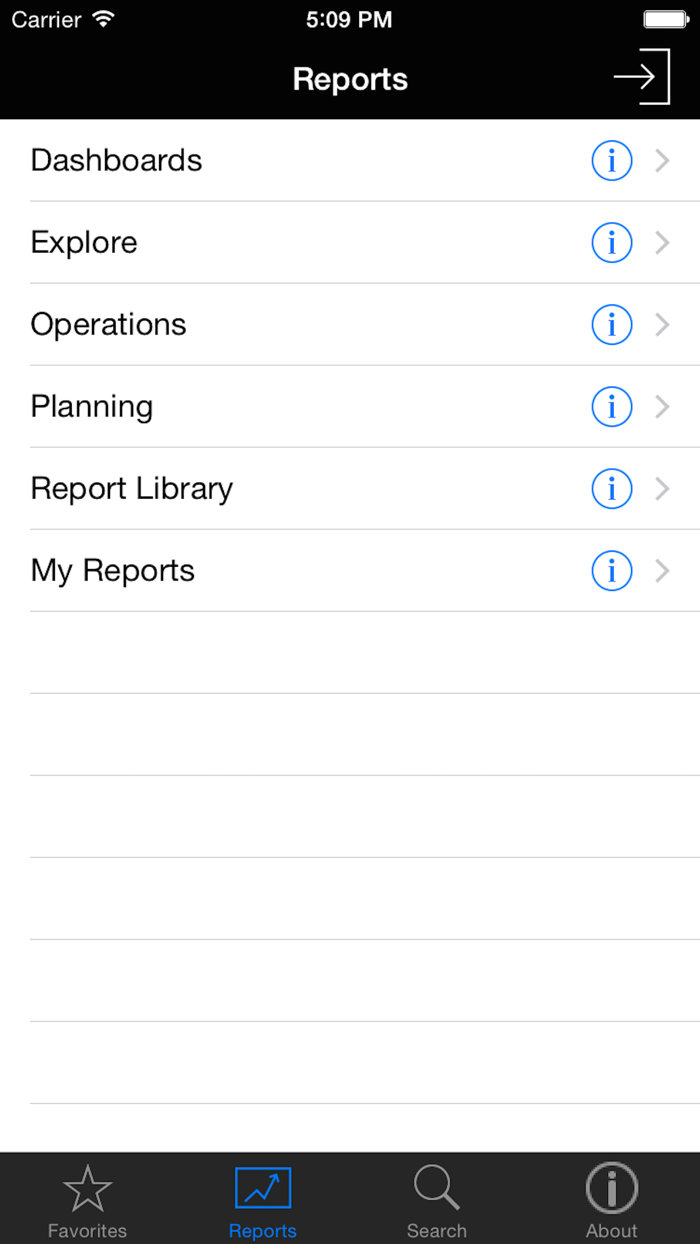Show info for Explore row
700x1244 pixels.
(x=612, y=243)
